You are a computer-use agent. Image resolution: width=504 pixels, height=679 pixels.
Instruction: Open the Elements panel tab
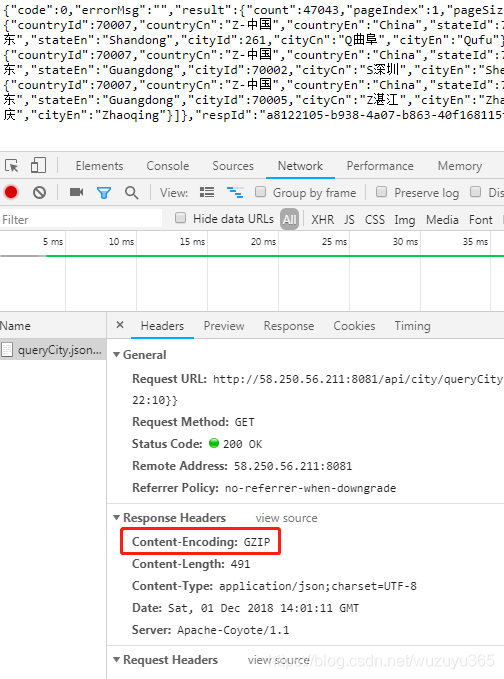[x=99, y=166]
